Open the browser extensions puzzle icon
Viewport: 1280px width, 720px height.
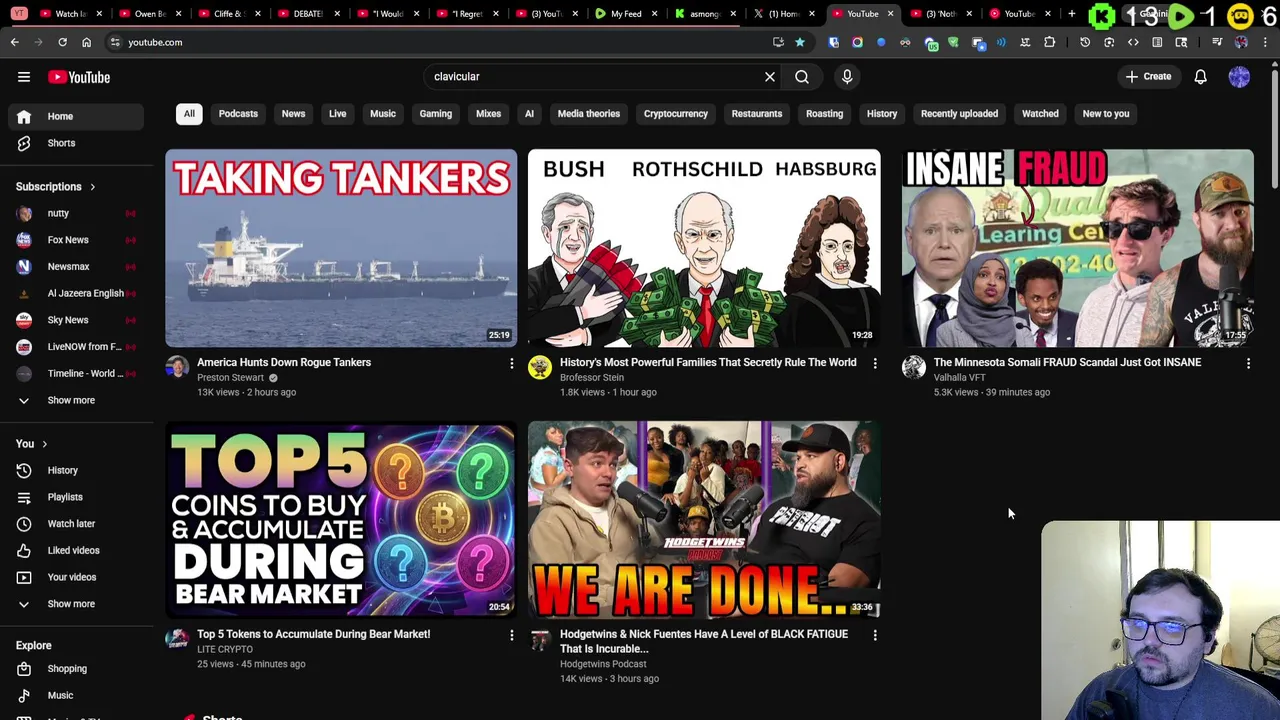click(x=1050, y=42)
